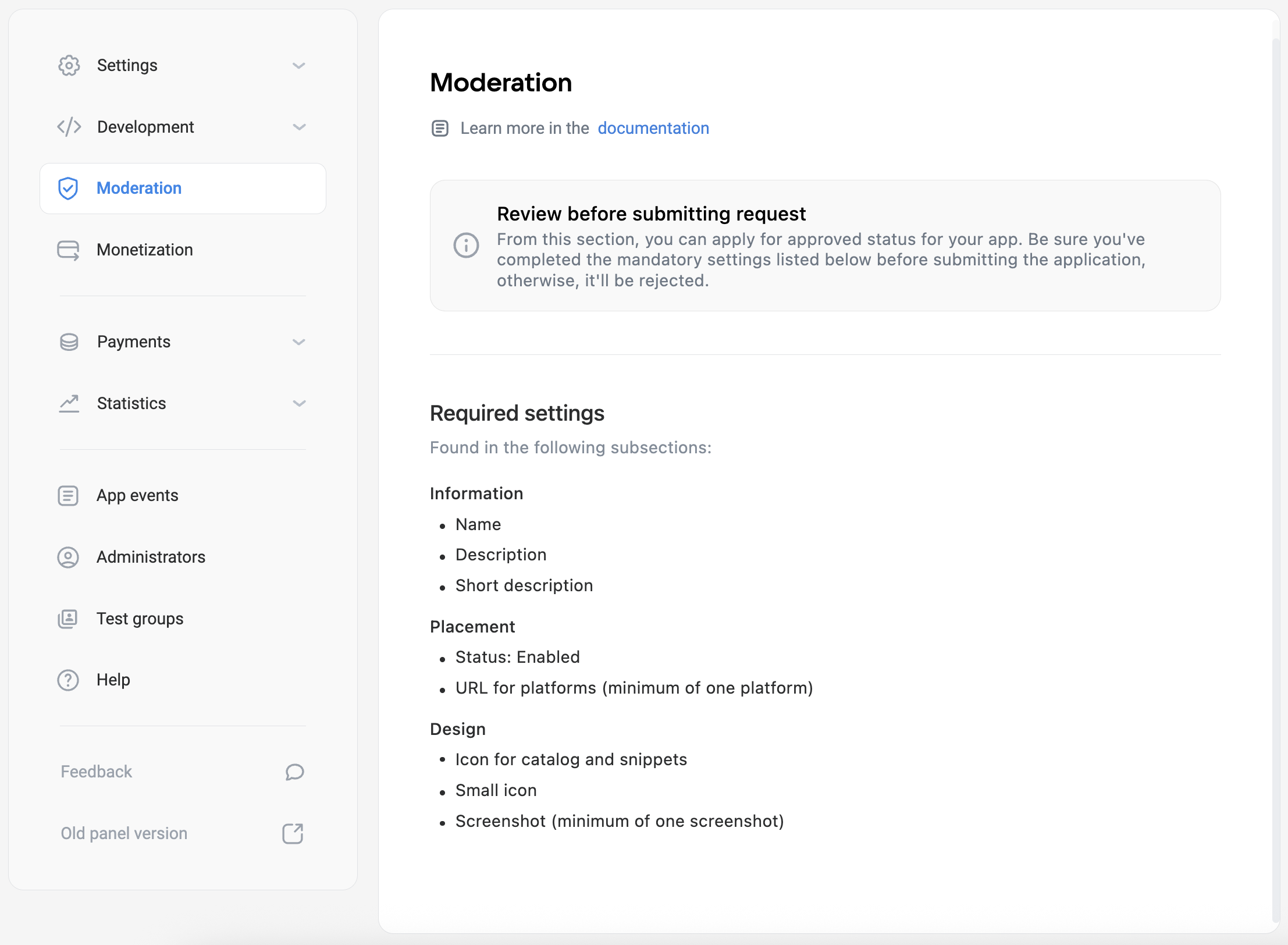Expand the Settings chevron

299,66
